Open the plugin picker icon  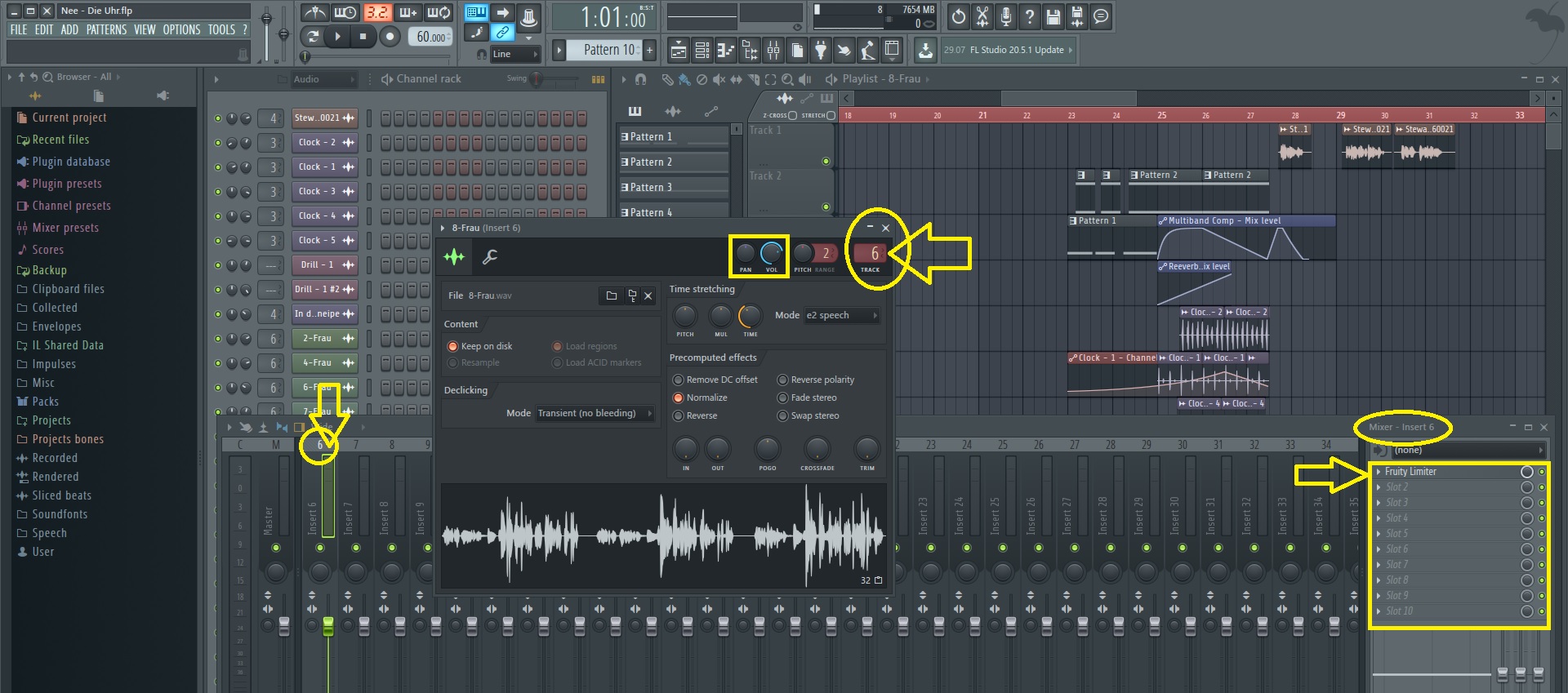pos(820,51)
